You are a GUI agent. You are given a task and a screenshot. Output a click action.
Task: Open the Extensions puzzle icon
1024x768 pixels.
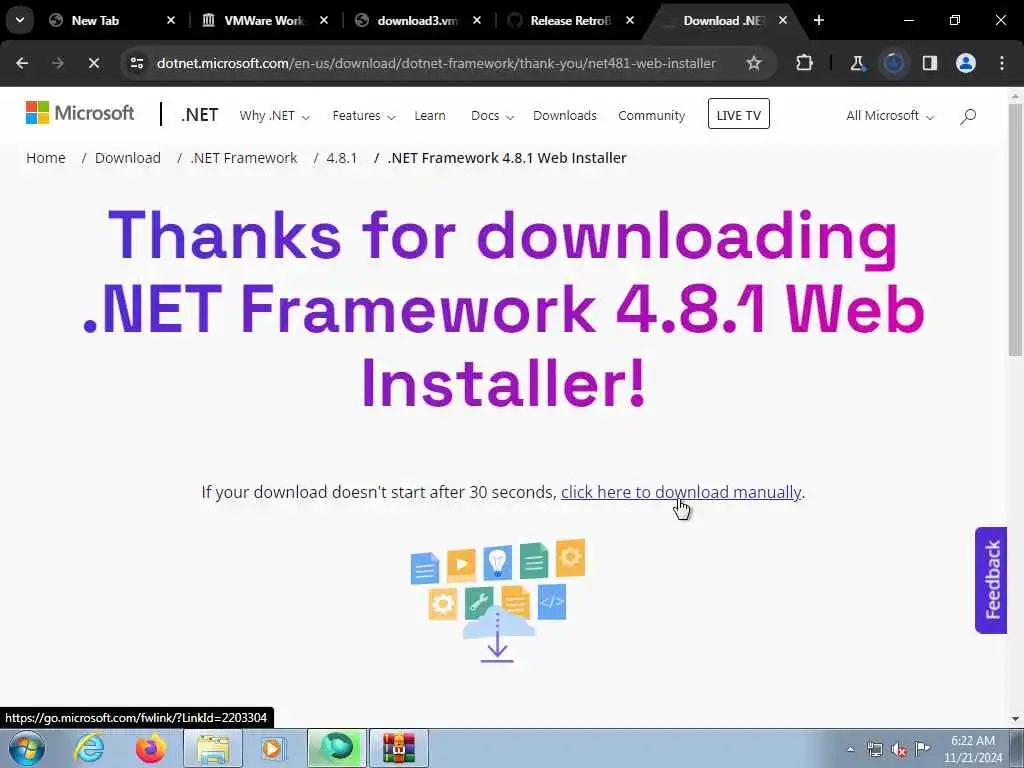pos(805,63)
